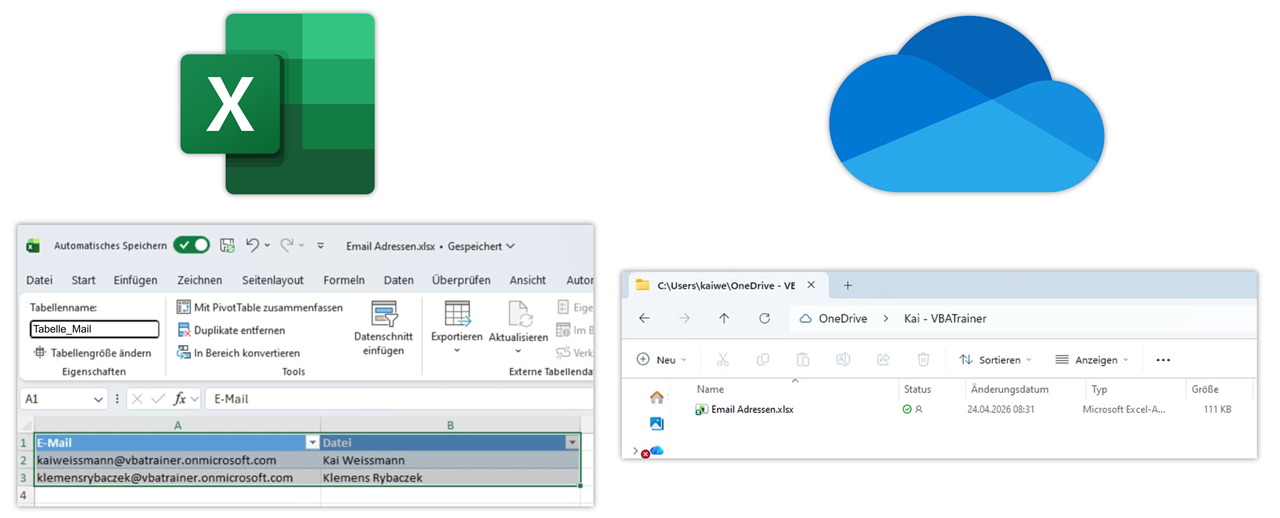
Task: Refresh the Explorer folder view
Action: click(764, 318)
